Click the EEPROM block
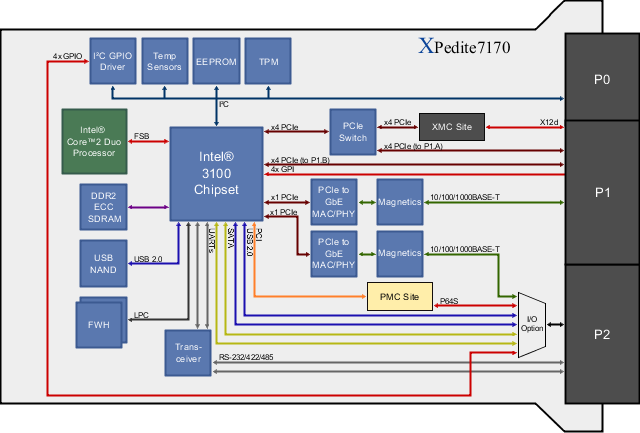The image size is (640, 433). click(216, 61)
